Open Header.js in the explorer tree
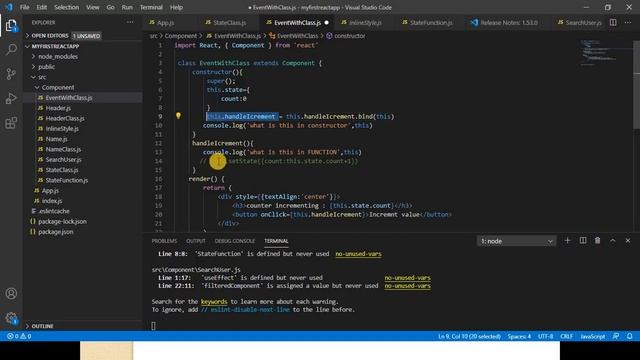 pyautogui.click(x=58, y=108)
